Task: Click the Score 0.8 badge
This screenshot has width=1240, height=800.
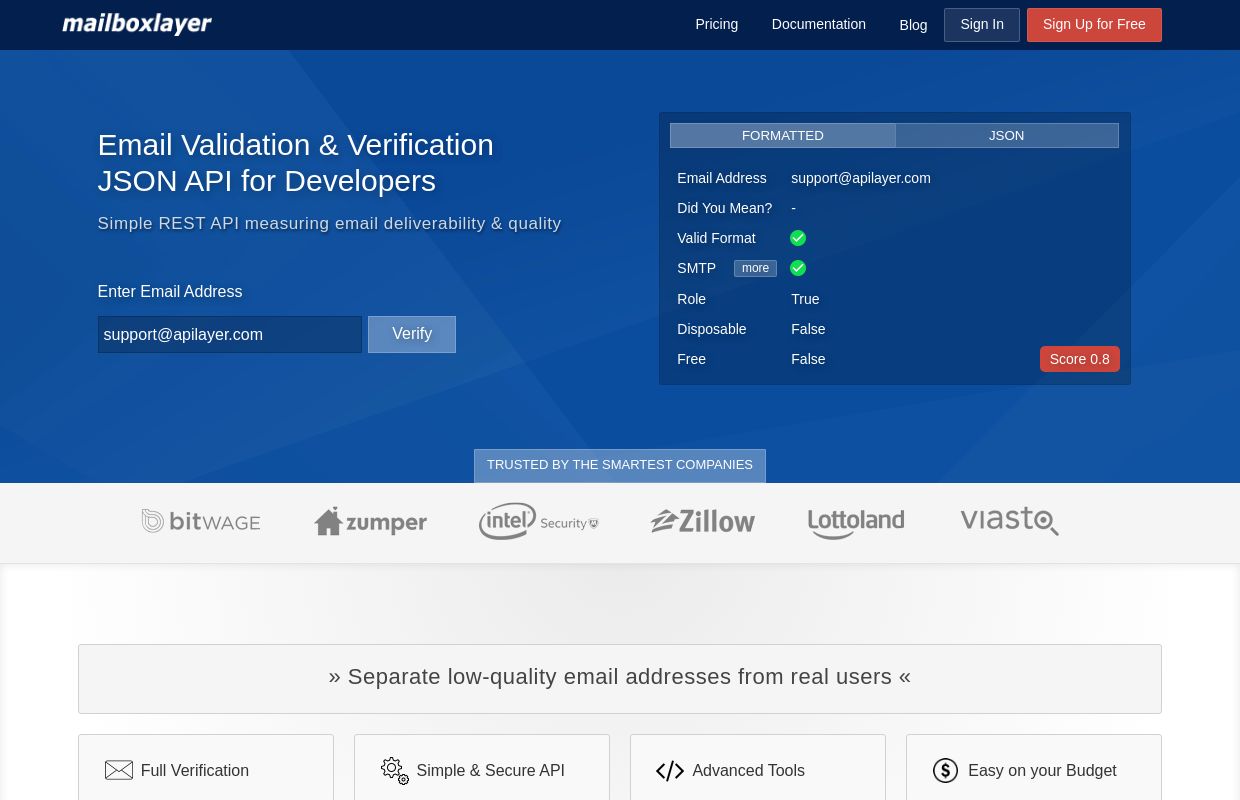Action: click(1080, 359)
